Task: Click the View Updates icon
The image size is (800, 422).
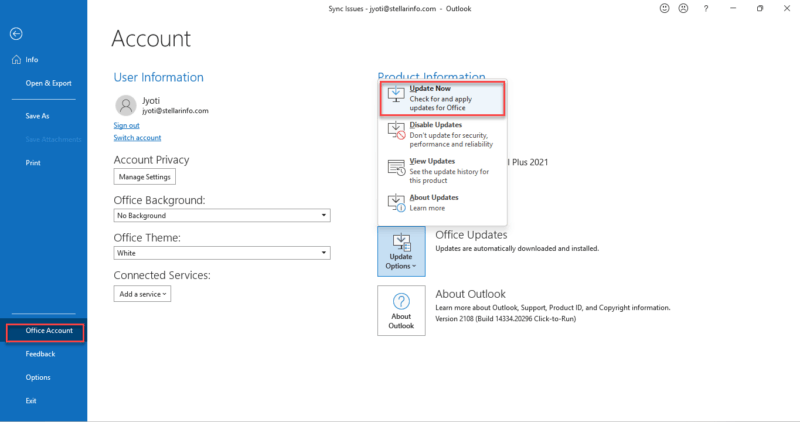Action: tap(395, 166)
